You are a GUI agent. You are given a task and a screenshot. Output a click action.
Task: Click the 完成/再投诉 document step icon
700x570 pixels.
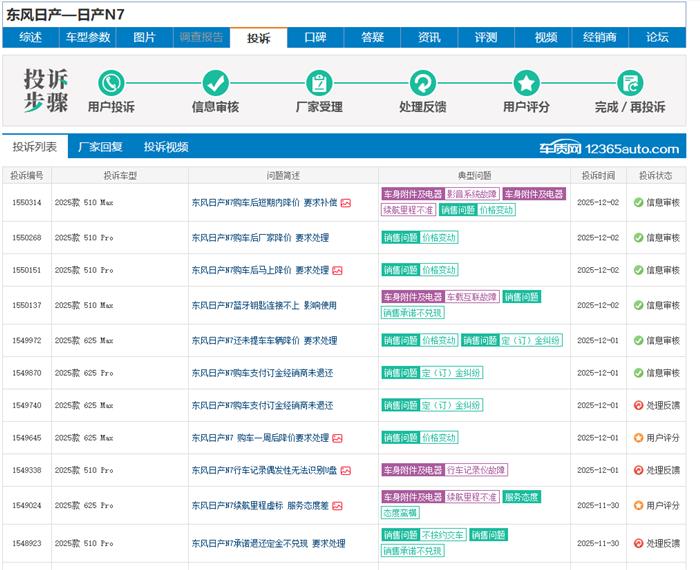coord(630,83)
